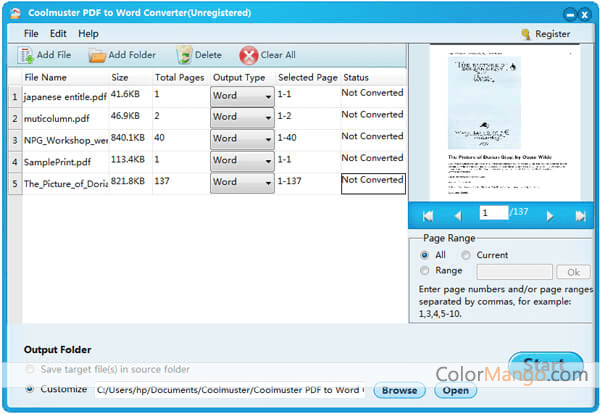Image resolution: width=600 pixels, height=414 pixels.
Task: Click the Open output folder button
Action: [456, 390]
